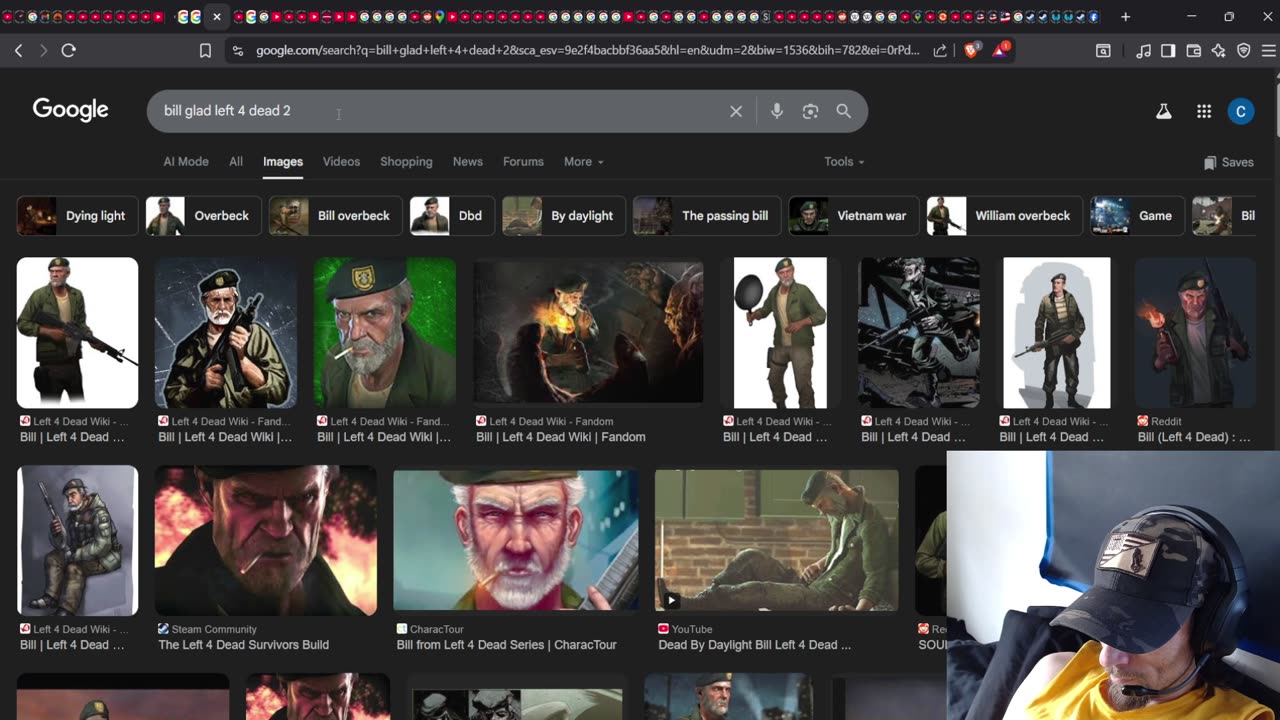Viewport: 1280px width, 720px height.
Task: Open 'Bill (Left 4 Dead) :' Reddit link
Action: (x=1194, y=437)
